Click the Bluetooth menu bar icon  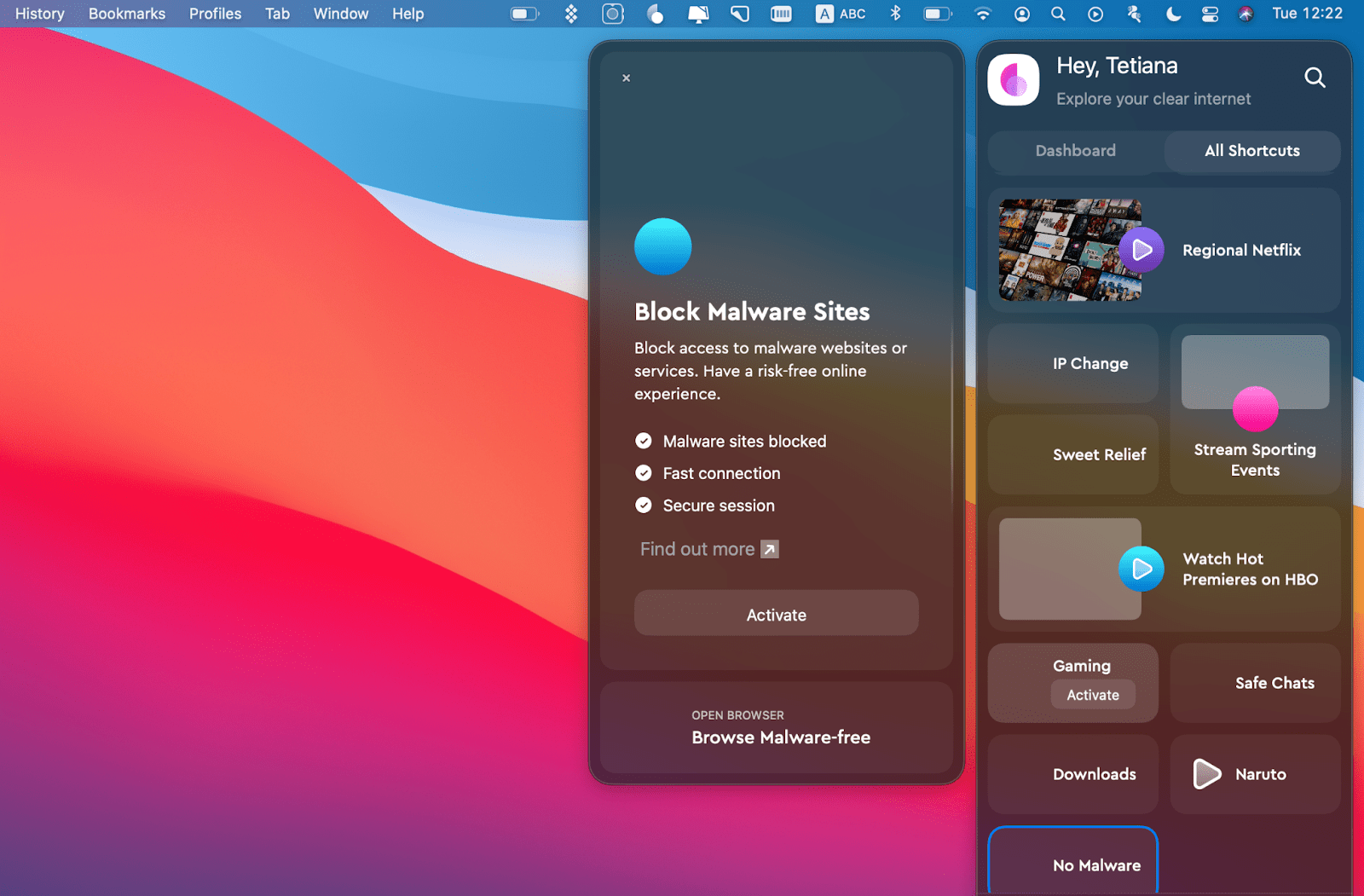895,14
